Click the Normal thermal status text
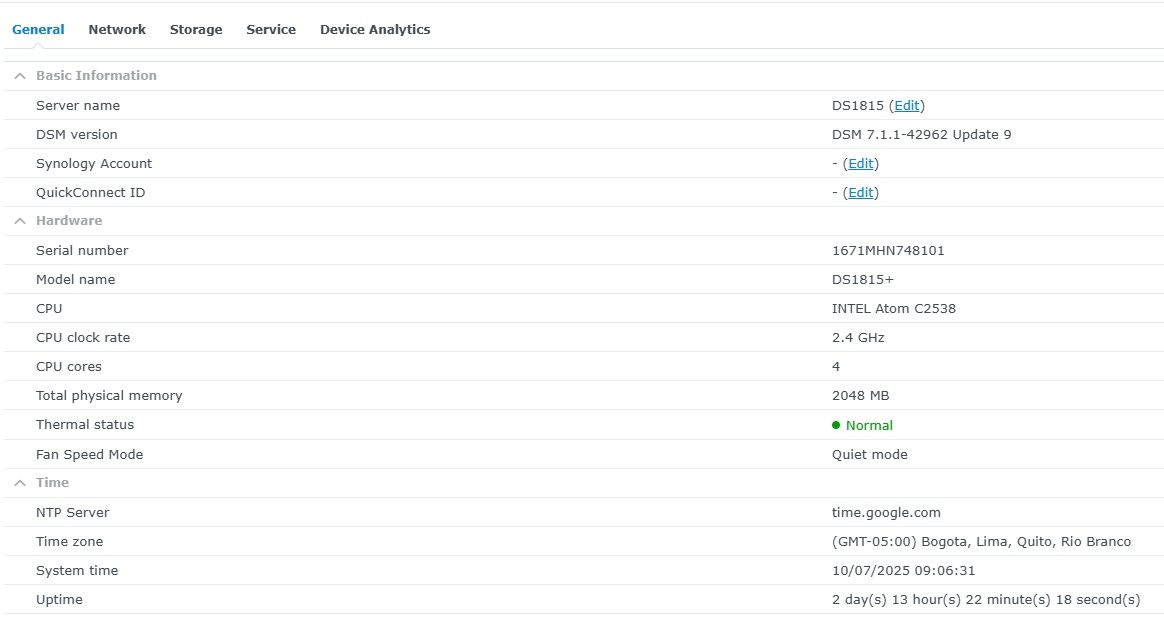The height and width of the screenshot is (636, 1164). point(869,426)
